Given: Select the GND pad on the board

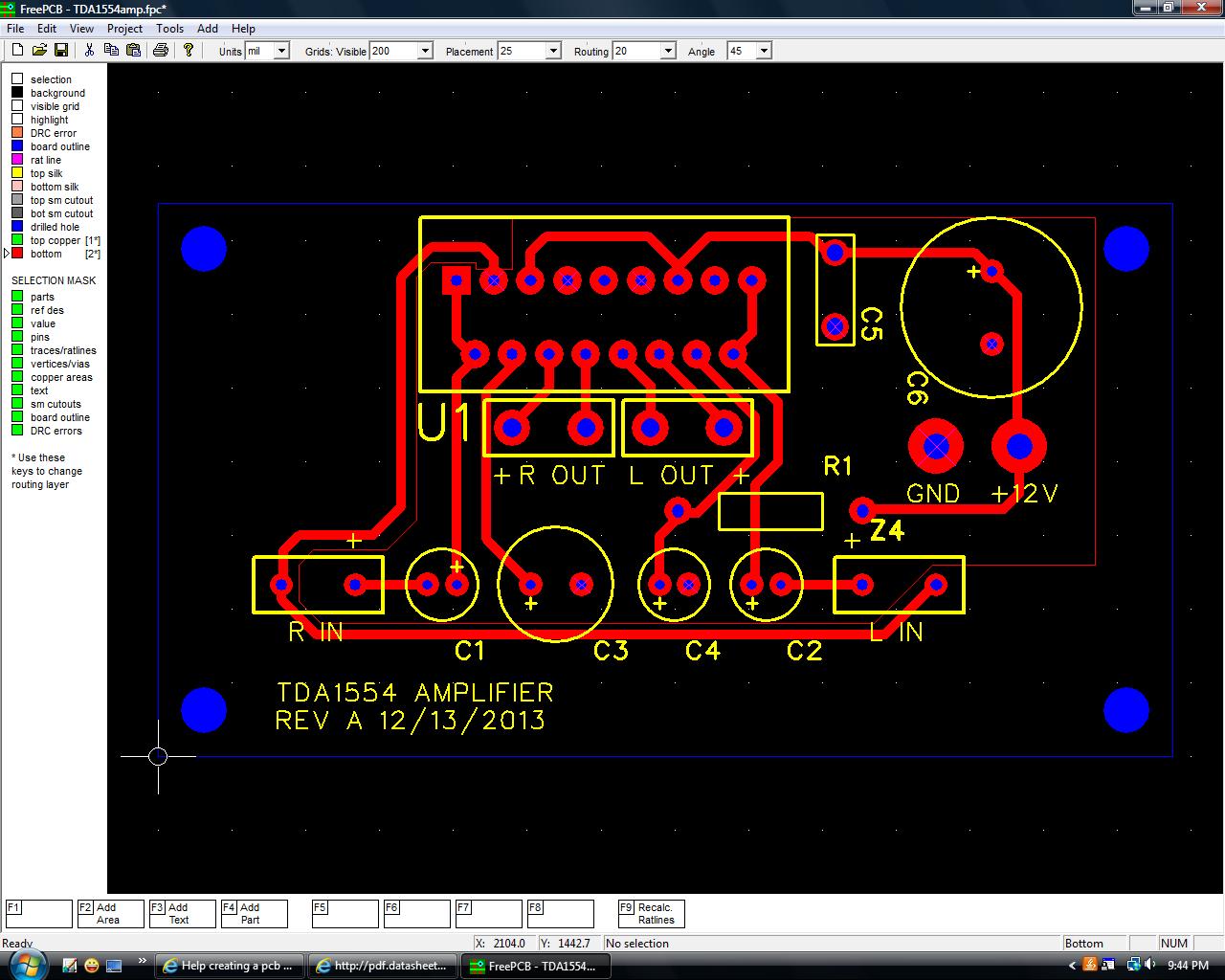Looking at the screenshot, I should tap(936, 446).
